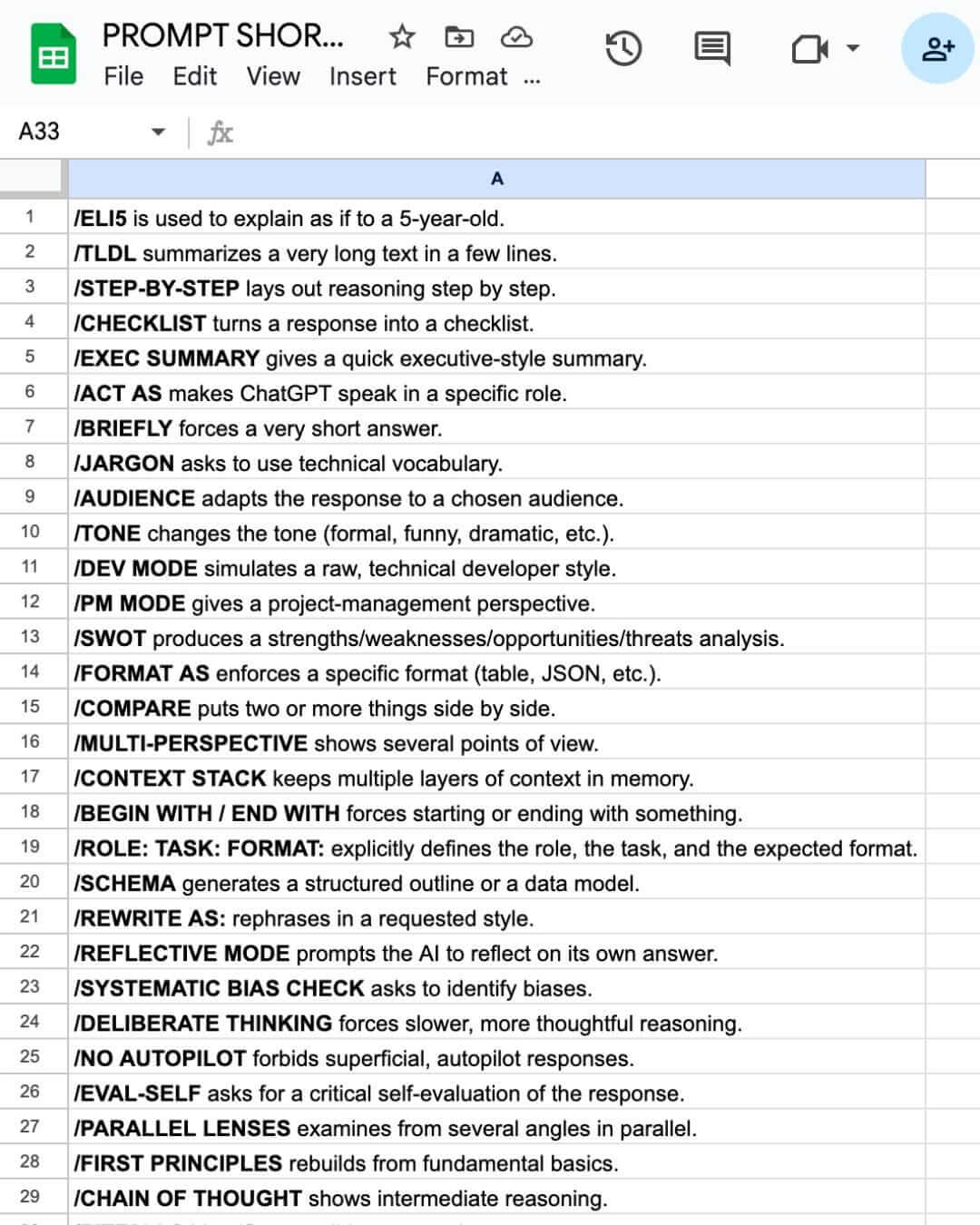Click the Google Sheets home icon
Viewport: 980px width, 1225px height.
coord(53,55)
